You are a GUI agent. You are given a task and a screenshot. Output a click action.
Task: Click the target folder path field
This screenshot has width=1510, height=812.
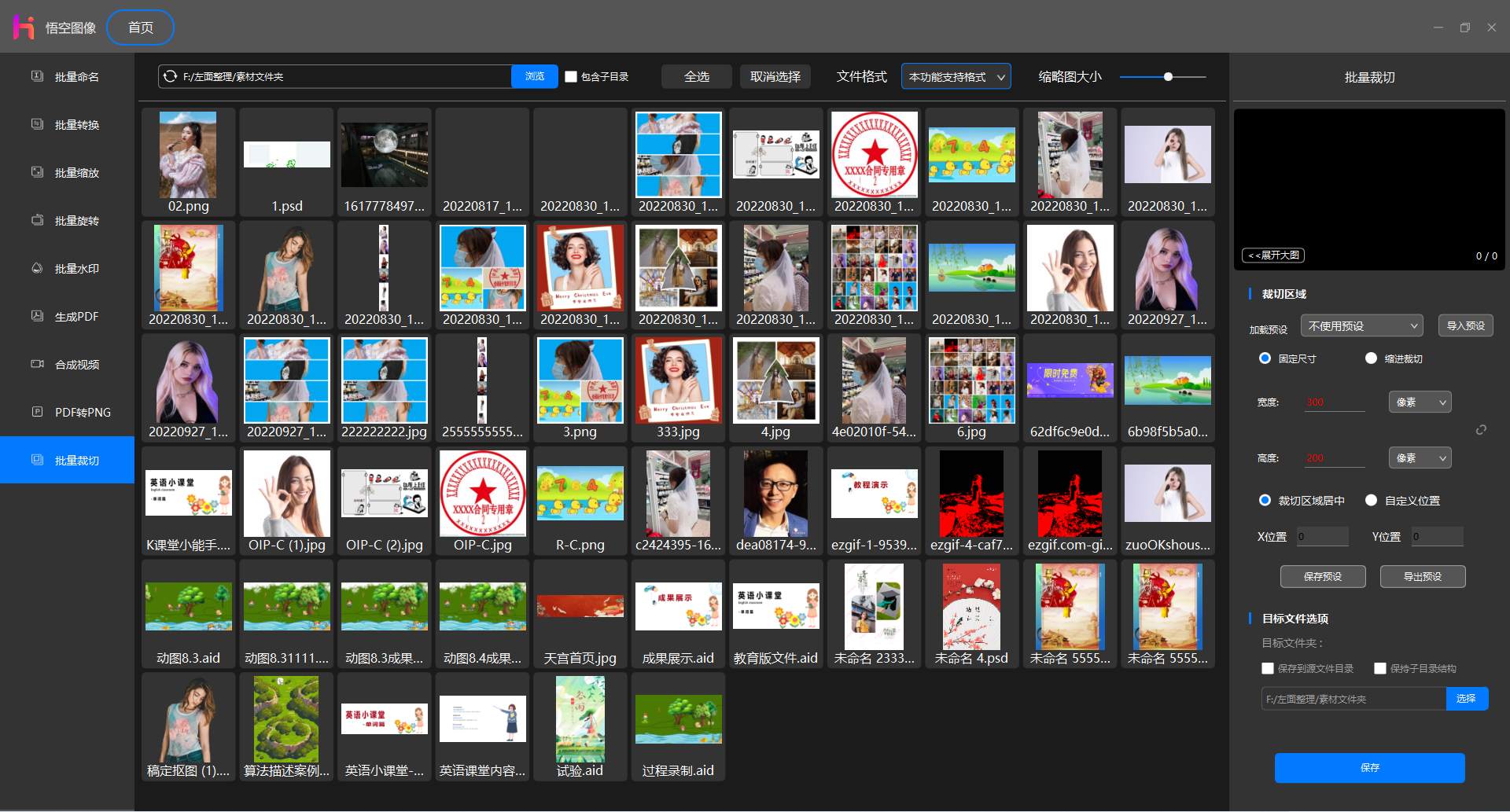click(x=1353, y=699)
